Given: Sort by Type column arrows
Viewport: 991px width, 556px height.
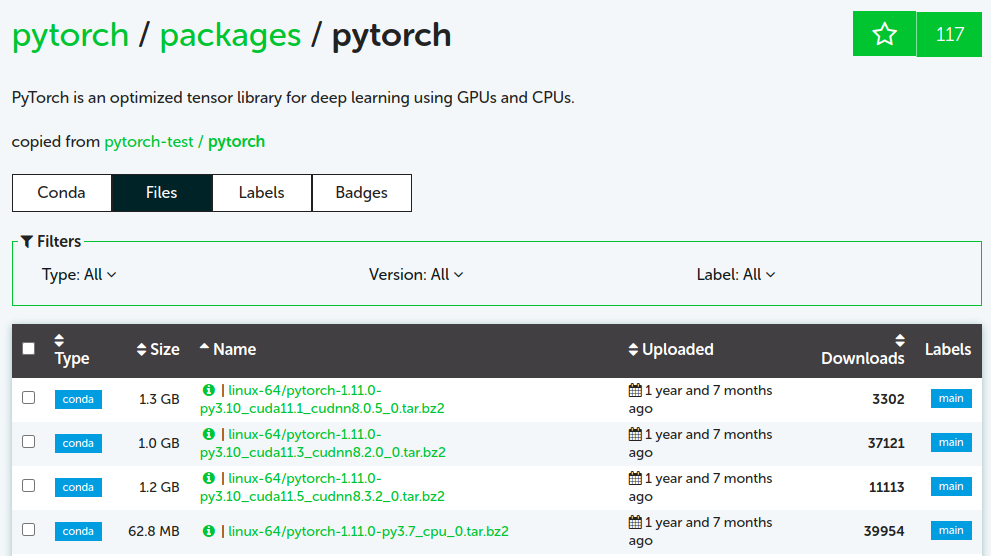Looking at the screenshot, I should tap(59, 341).
